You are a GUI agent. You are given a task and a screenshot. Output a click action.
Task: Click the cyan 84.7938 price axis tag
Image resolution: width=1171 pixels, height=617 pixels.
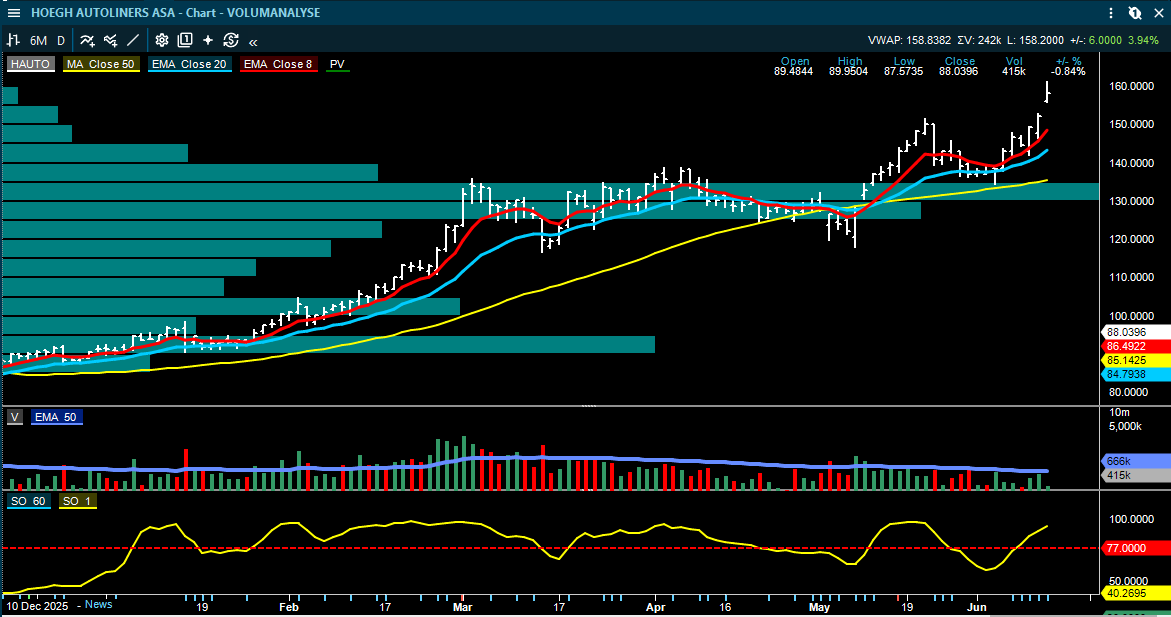click(1135, 374)
